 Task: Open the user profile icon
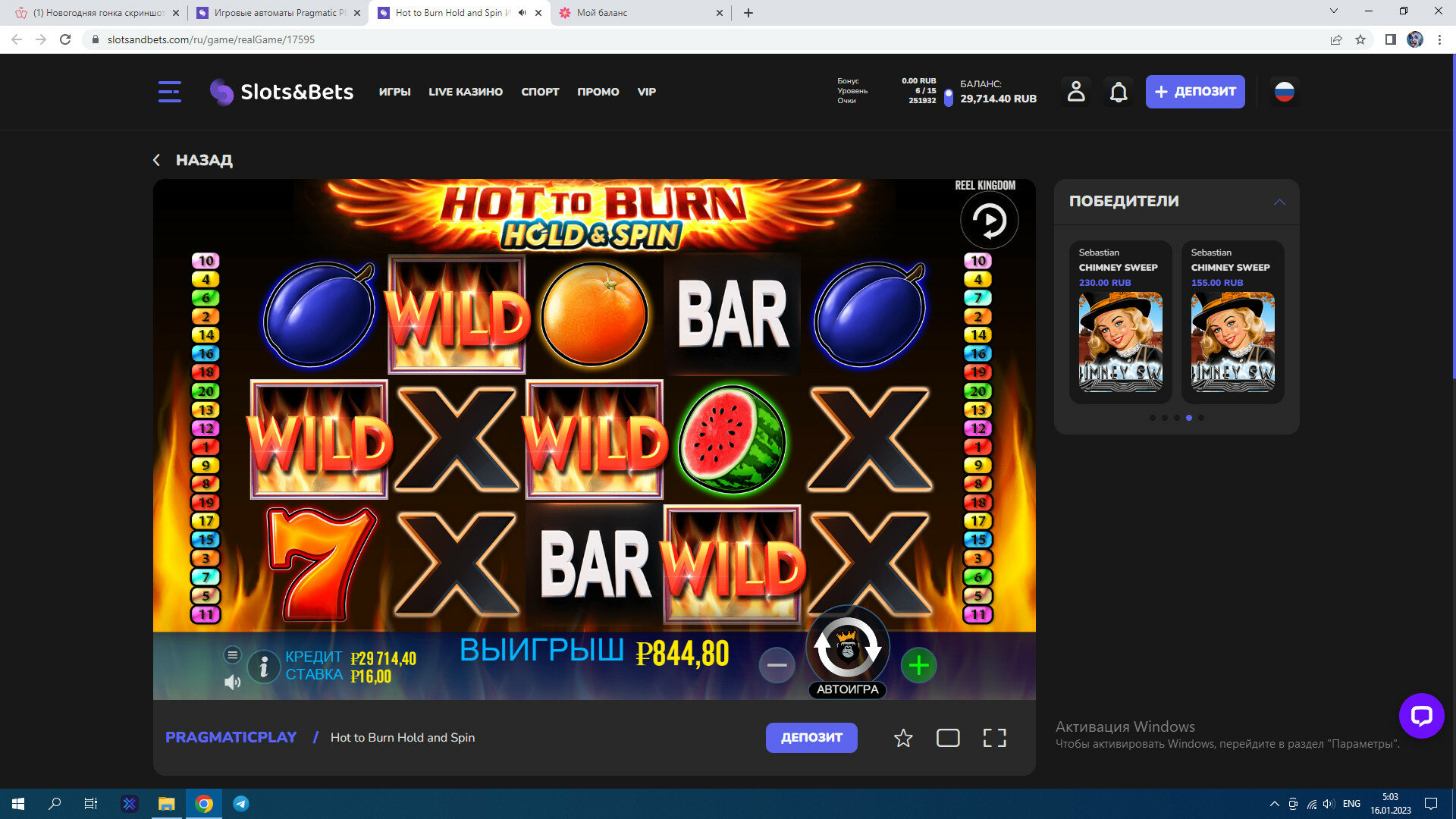[x=1075, y=92]
